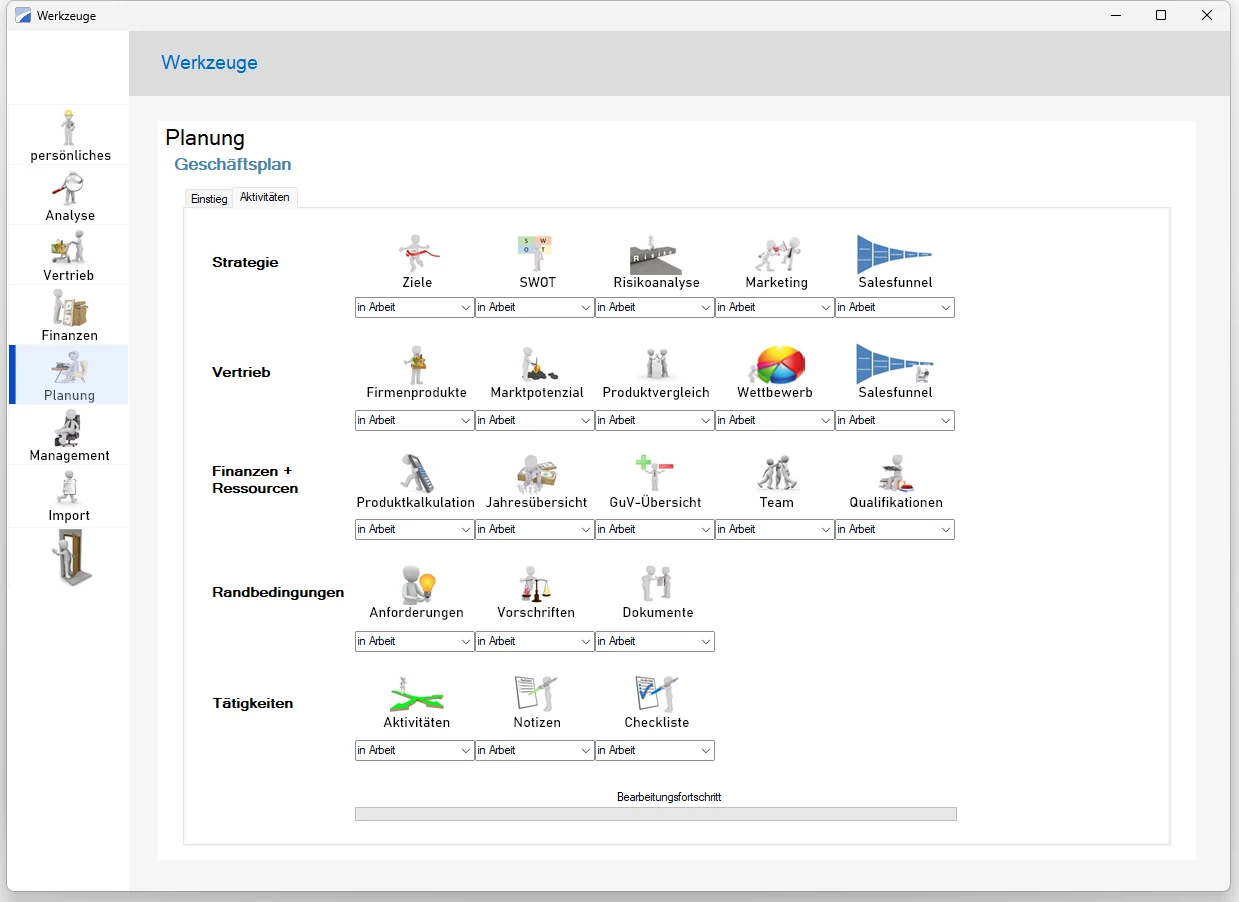The width and height of the screenshot is (1239, 902).
Task: Expand the status dropdown under Ziele
Action: coord(415,308)
